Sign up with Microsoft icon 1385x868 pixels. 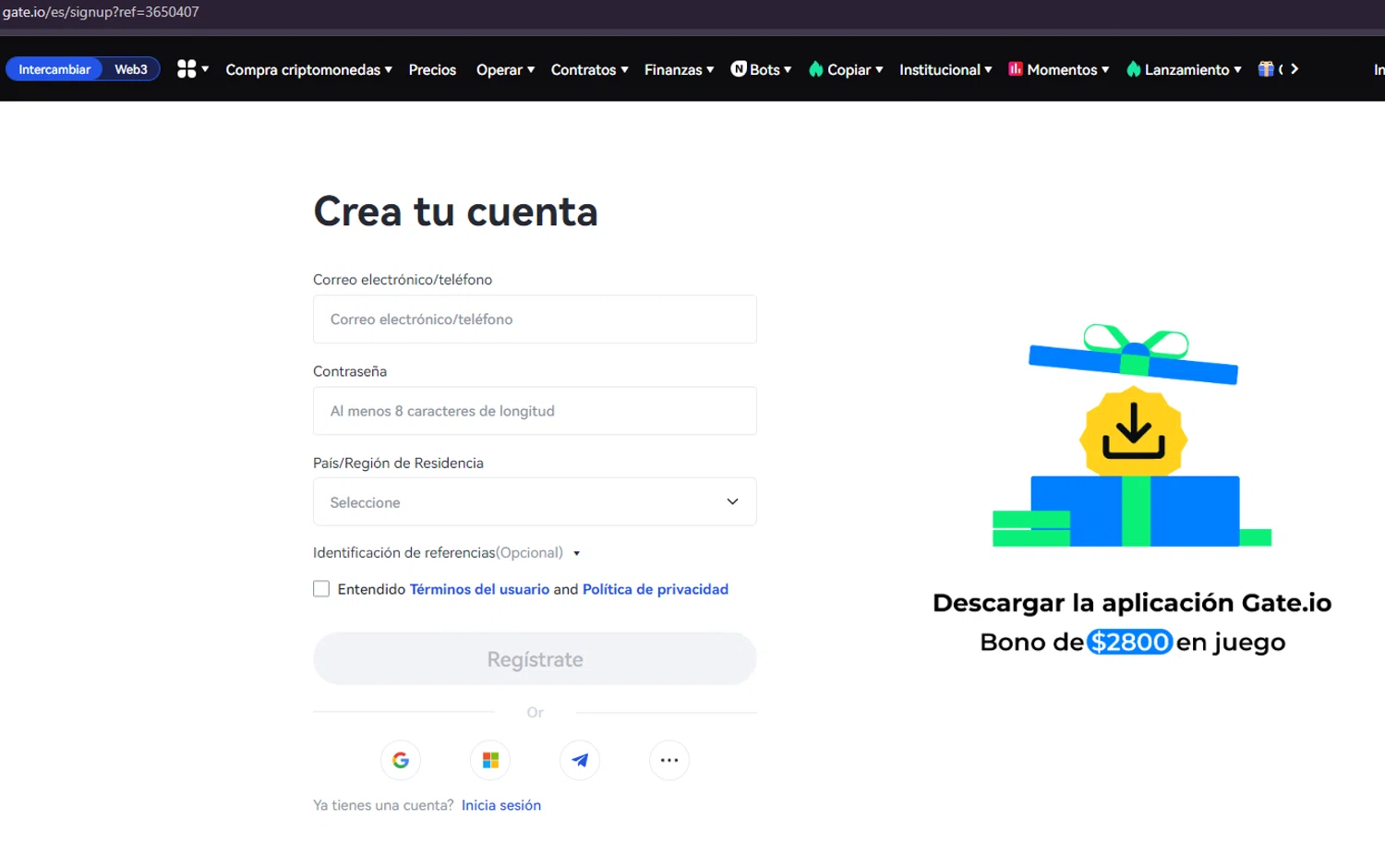pos(490,760)
